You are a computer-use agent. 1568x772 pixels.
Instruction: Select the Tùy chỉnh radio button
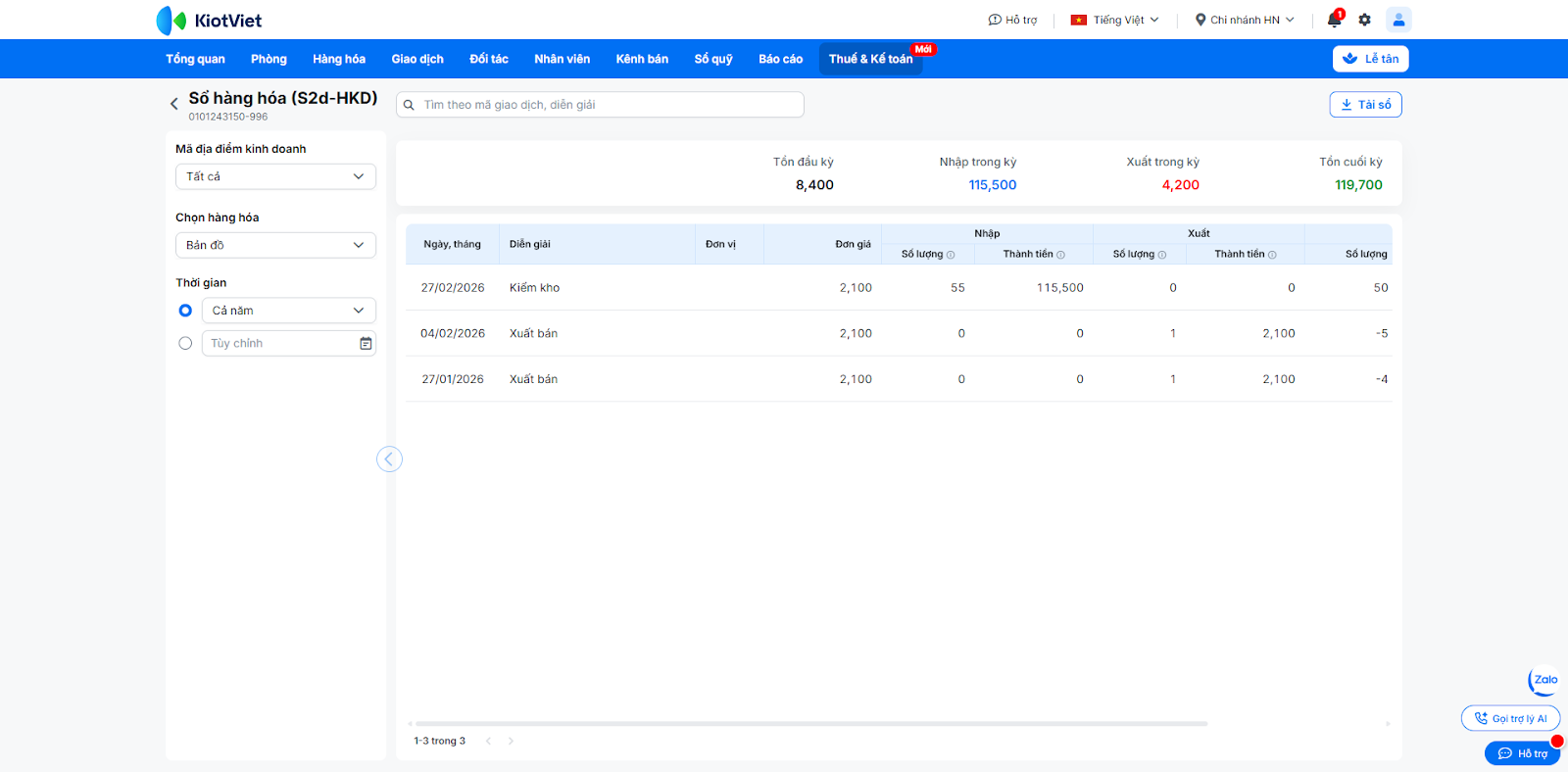[185, 344]
